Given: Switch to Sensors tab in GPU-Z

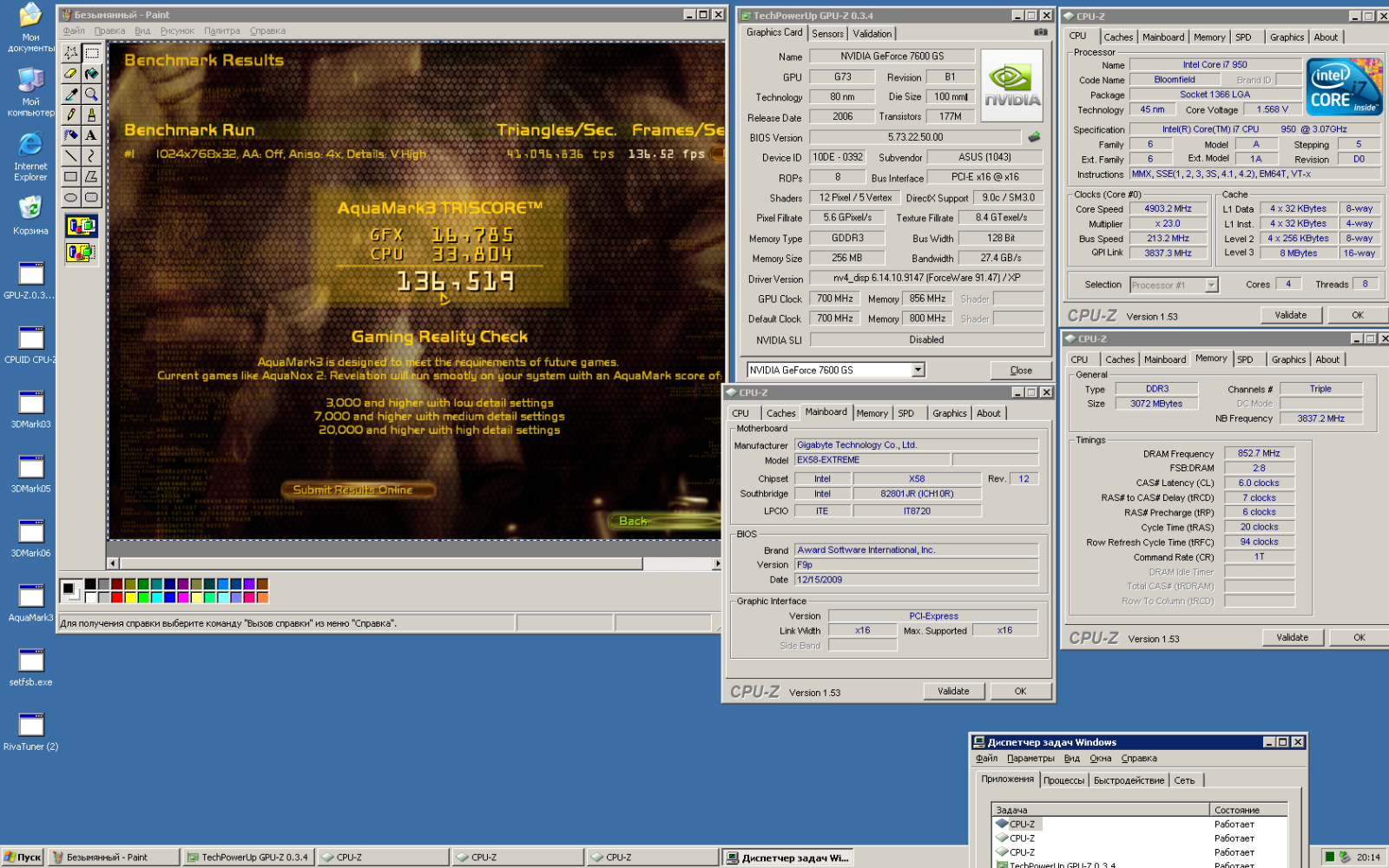Looking at the screenshot, I should coord(827,34).
